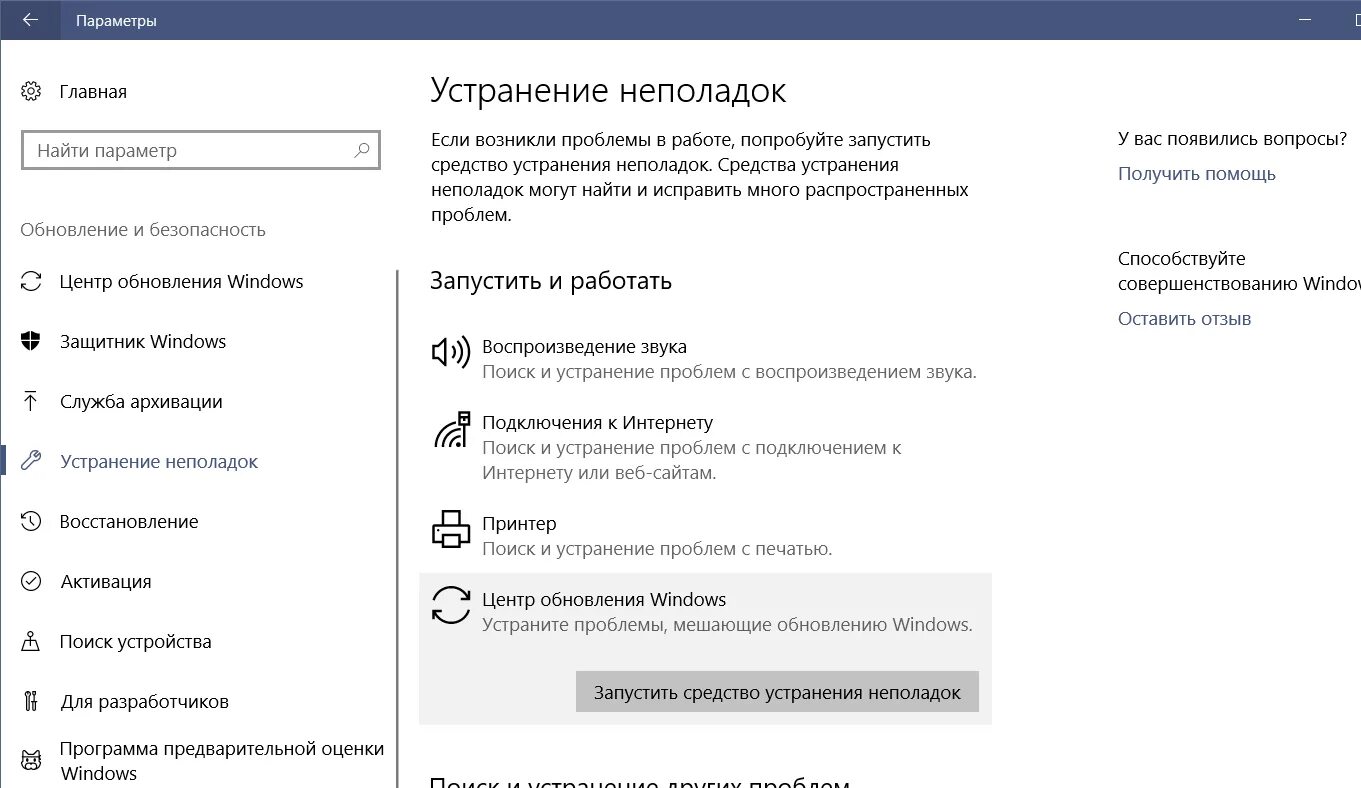
Task: Click the Запустить и работать heading
Action: tap(551, 281)
